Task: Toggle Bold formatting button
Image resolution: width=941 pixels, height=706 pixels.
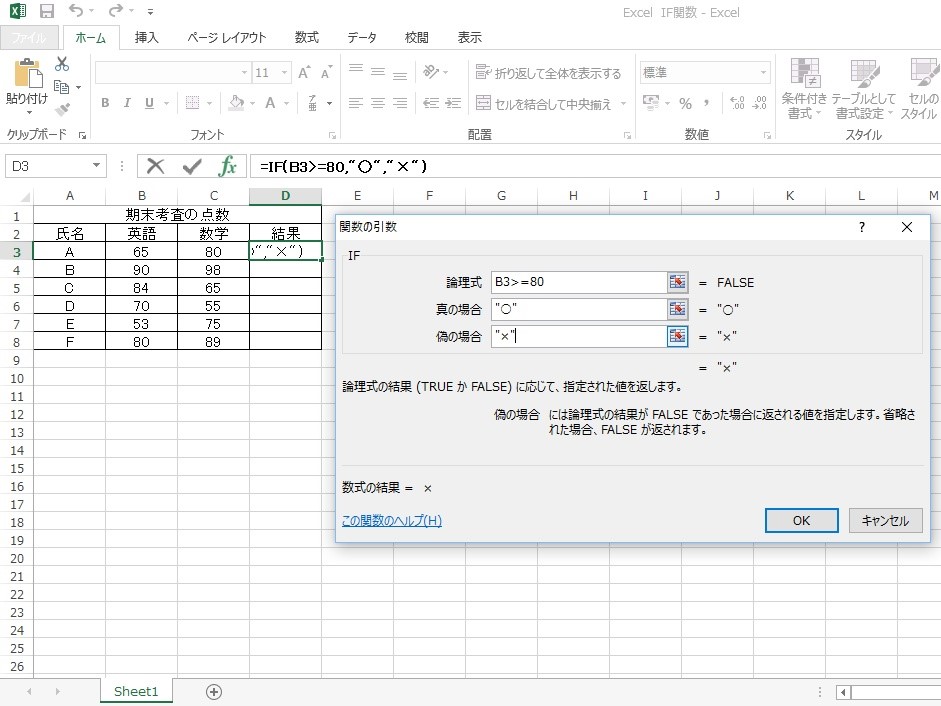Action: click(105, 103)
